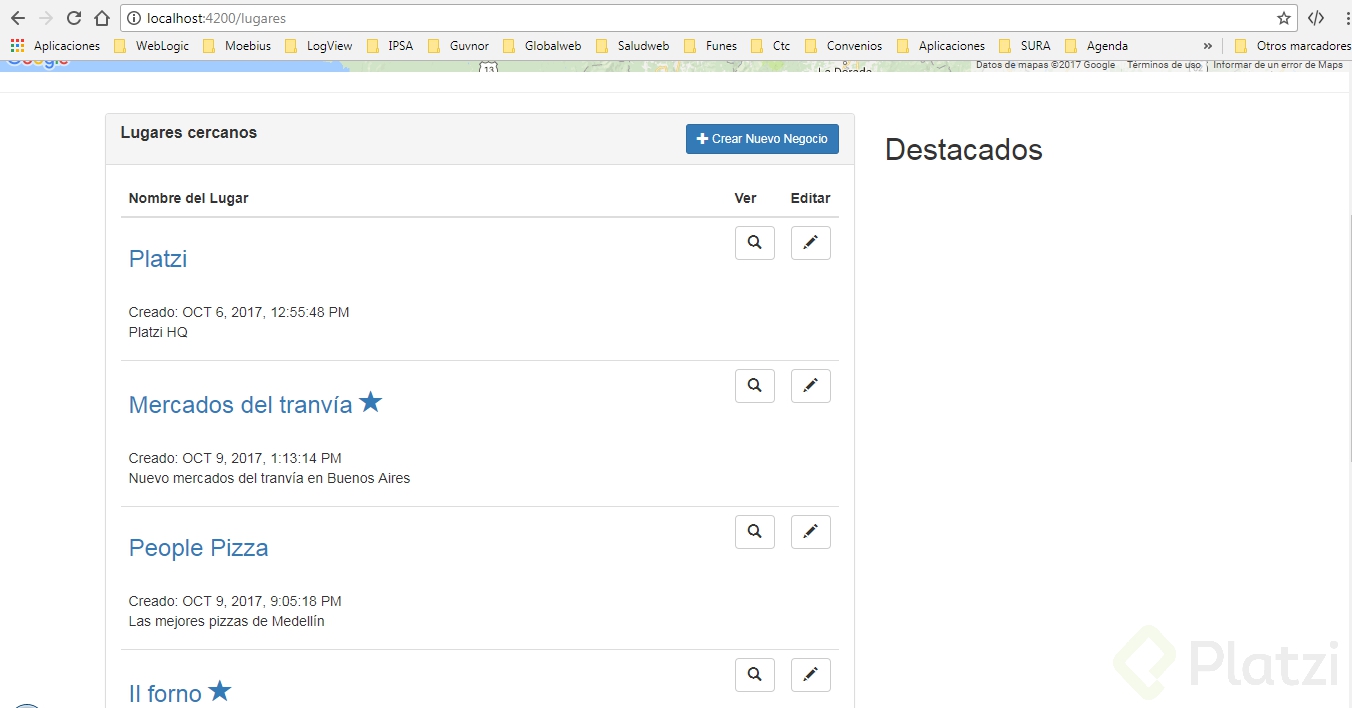1352x708 pixels.
Task: Click star icon next to Mercados del tranvía
Action: [x=371, y=402]
